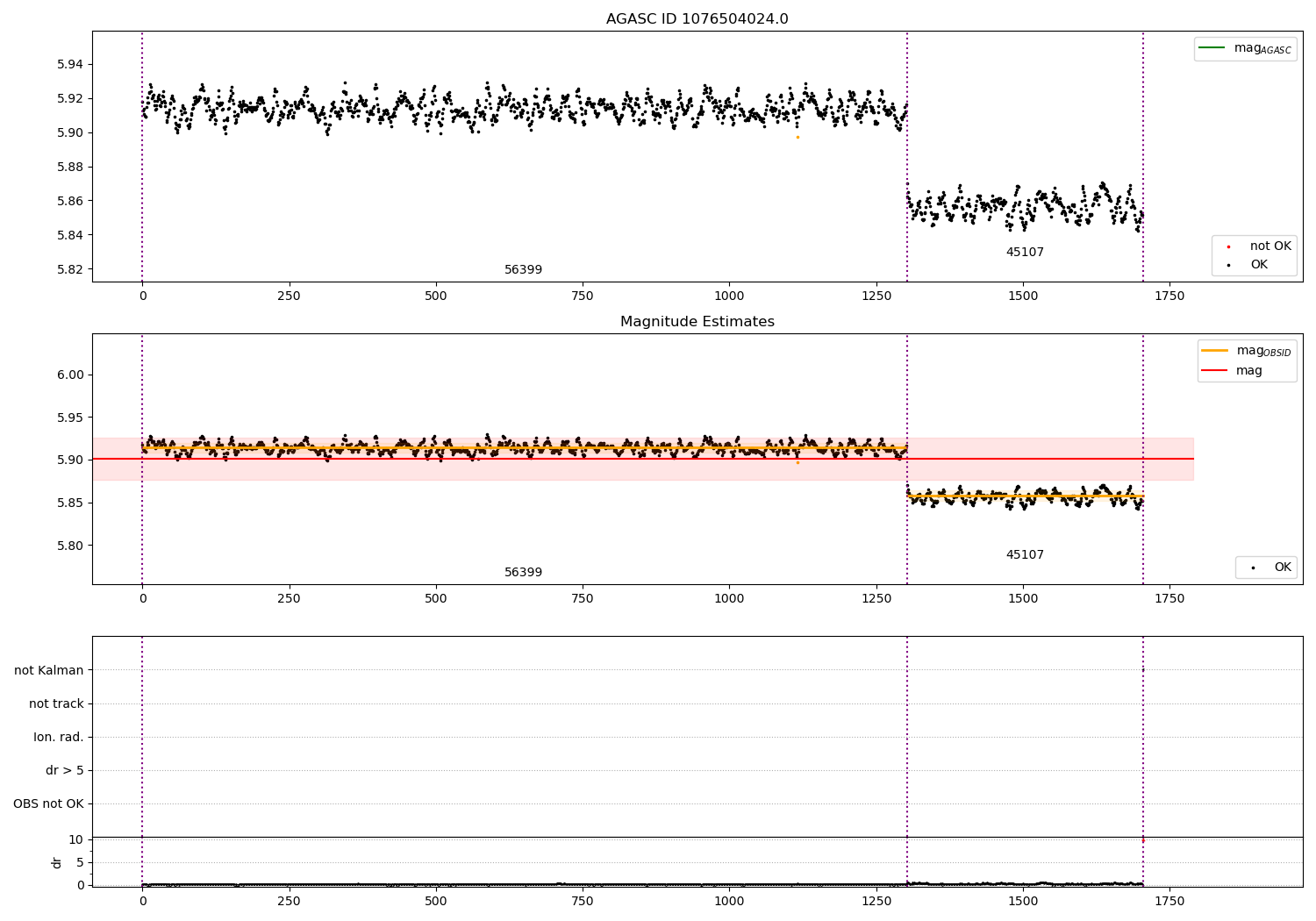The image size is (1316, 921).
Task: Click the 5.94 tick label in the top plot
Action: point(70,65)
